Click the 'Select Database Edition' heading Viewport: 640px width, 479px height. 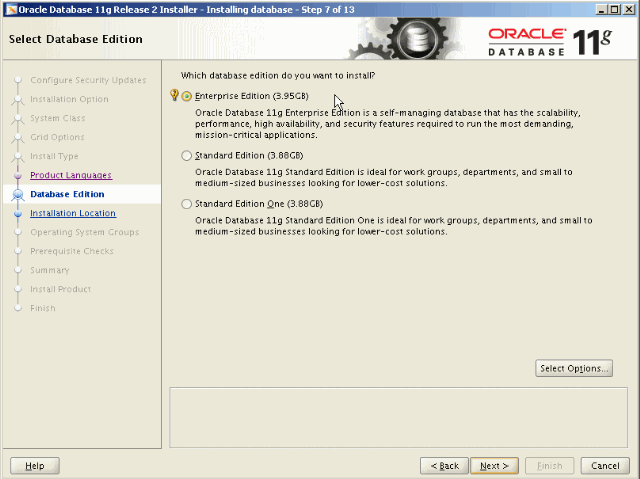(x=76, y=39)
